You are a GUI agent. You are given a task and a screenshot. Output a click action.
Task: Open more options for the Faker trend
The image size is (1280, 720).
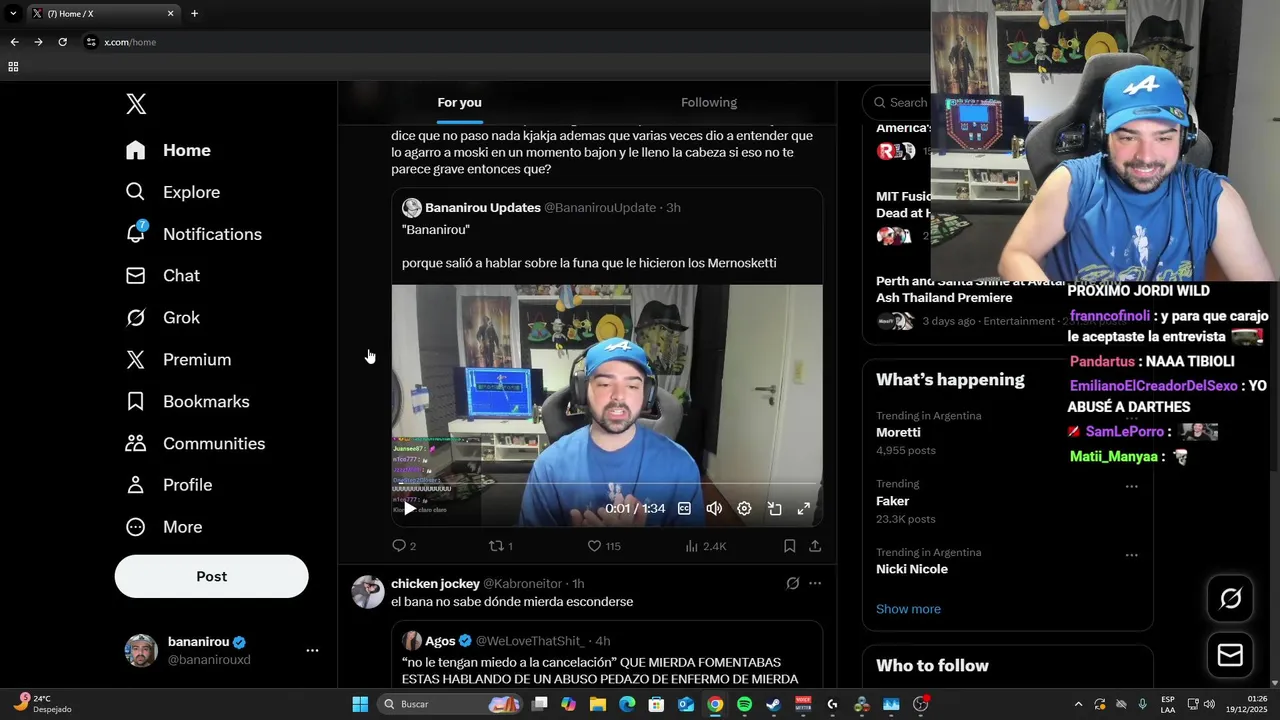tap(1131, 486)
